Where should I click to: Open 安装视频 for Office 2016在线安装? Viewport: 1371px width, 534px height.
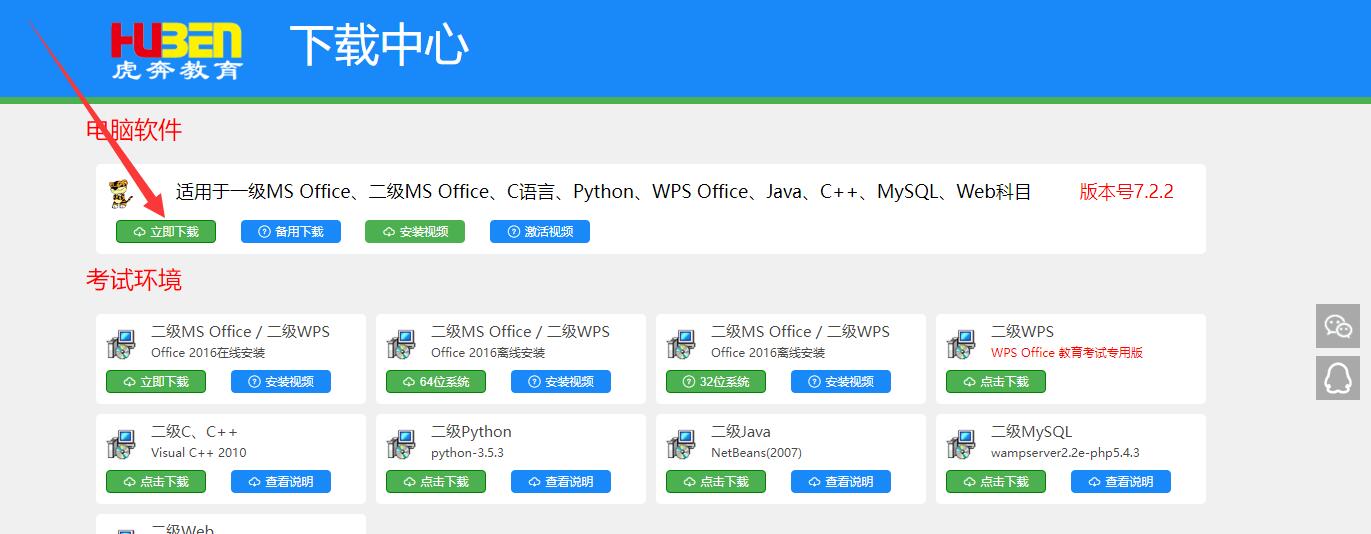[281, 382]
